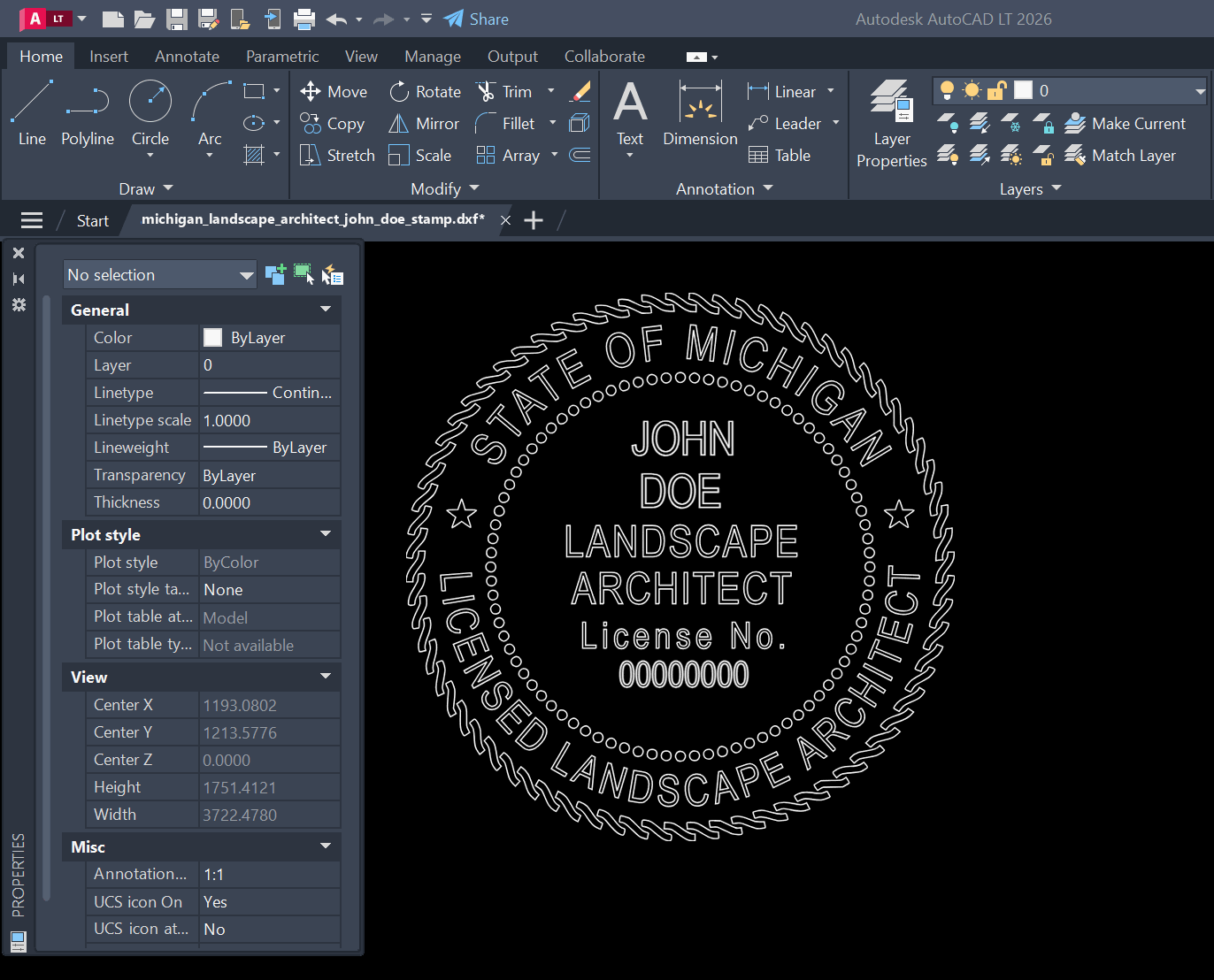Click the Linetype scale value field
This screenshot has width=1214, height=980.
[x=270, y=420]
